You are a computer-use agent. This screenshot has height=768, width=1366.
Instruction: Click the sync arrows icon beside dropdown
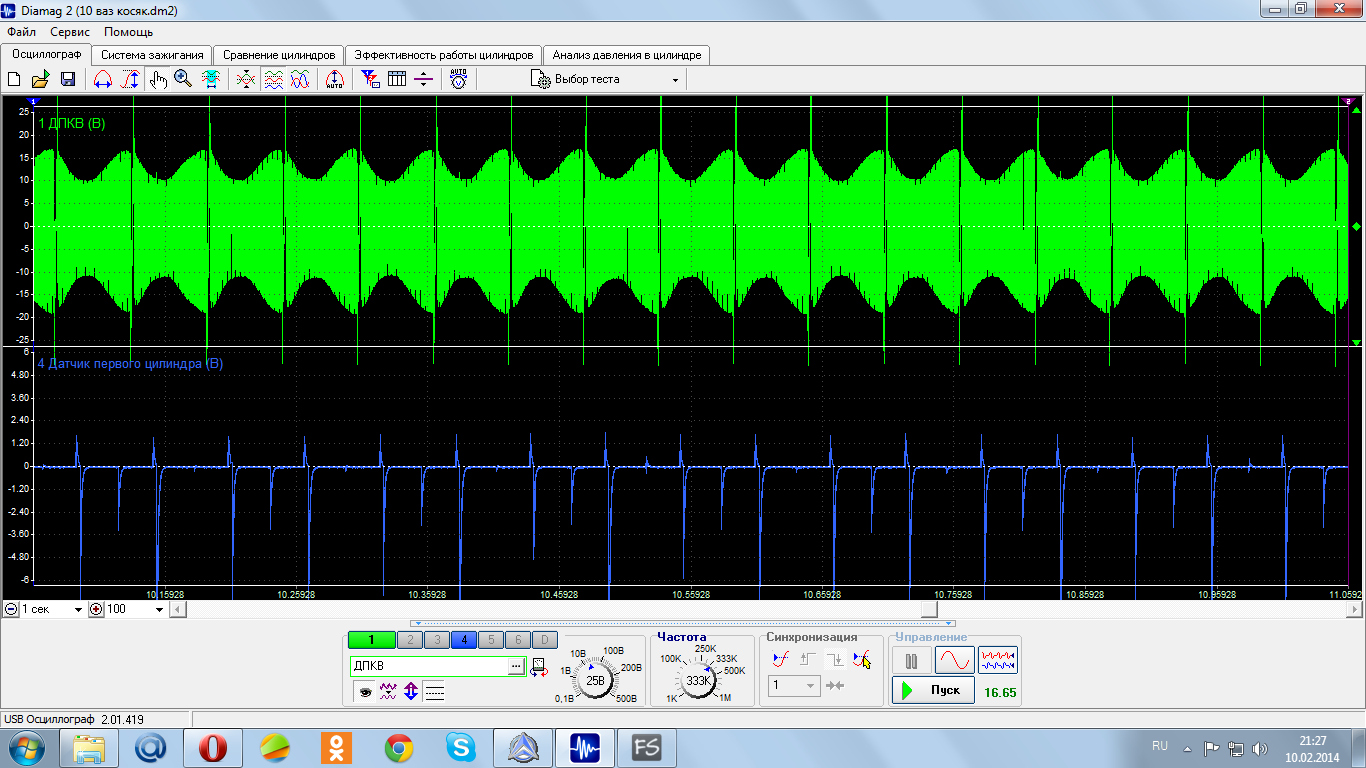[x=836, y=686]
